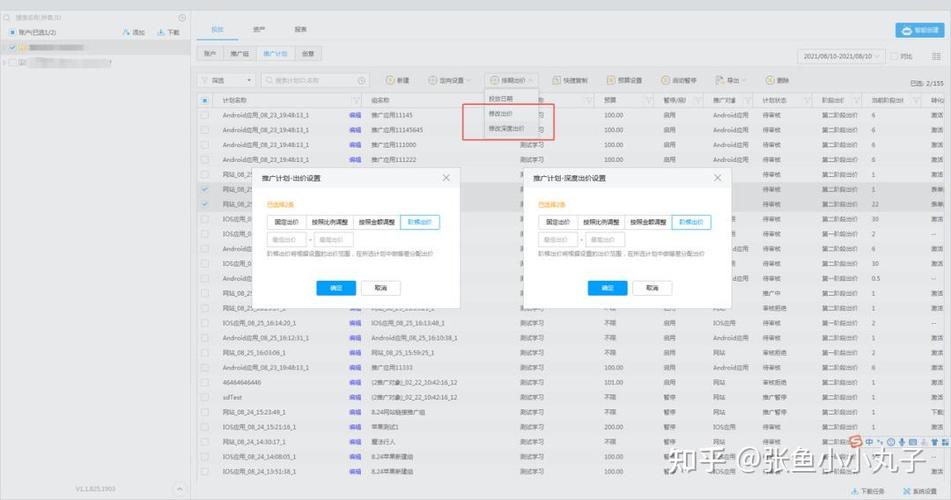Viewport: 951px width, 500px height.
Task: Toggle the select-all checkbox in table header
Action: point(204,100)
